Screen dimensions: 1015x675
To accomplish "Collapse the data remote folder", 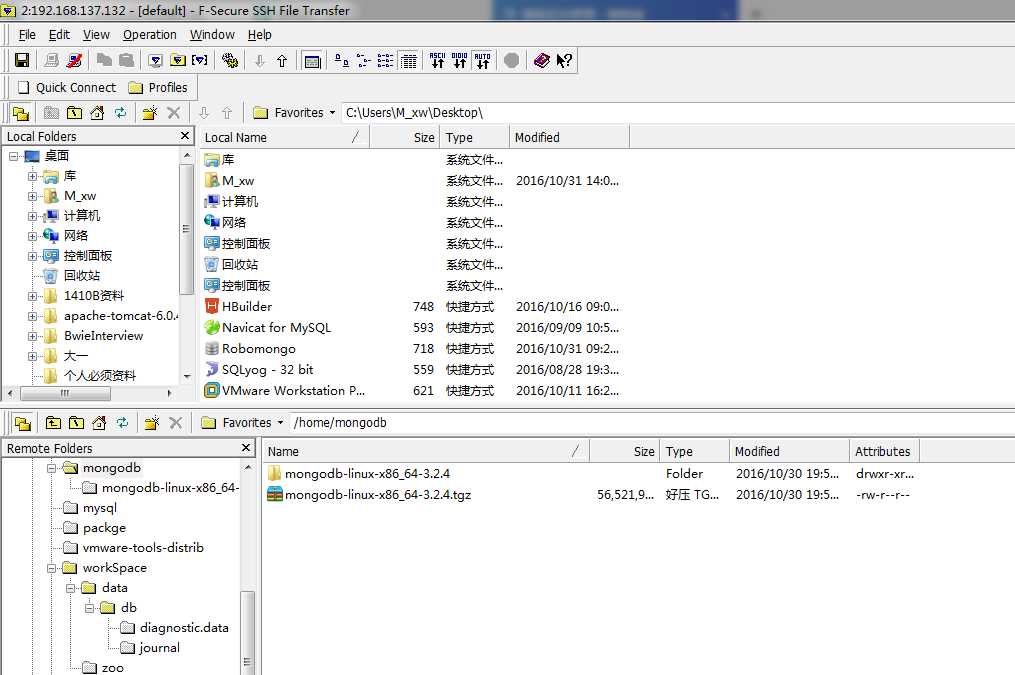I will (x=71, y=588).
